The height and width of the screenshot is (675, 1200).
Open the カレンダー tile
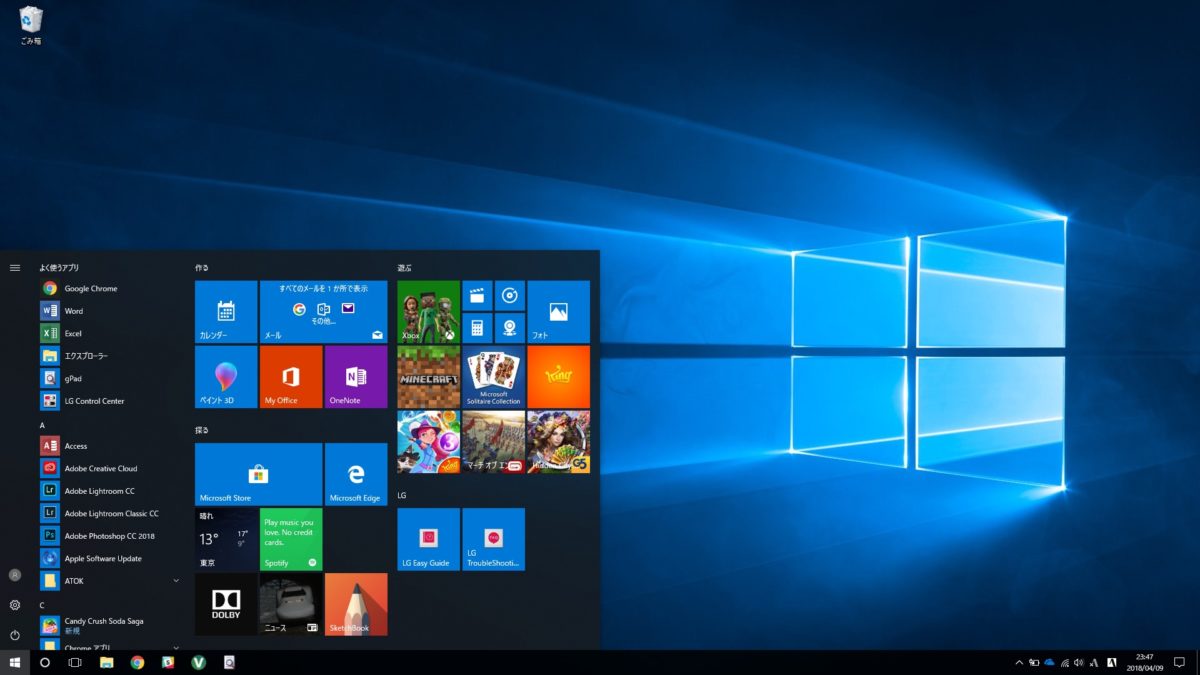click(226, 312)
